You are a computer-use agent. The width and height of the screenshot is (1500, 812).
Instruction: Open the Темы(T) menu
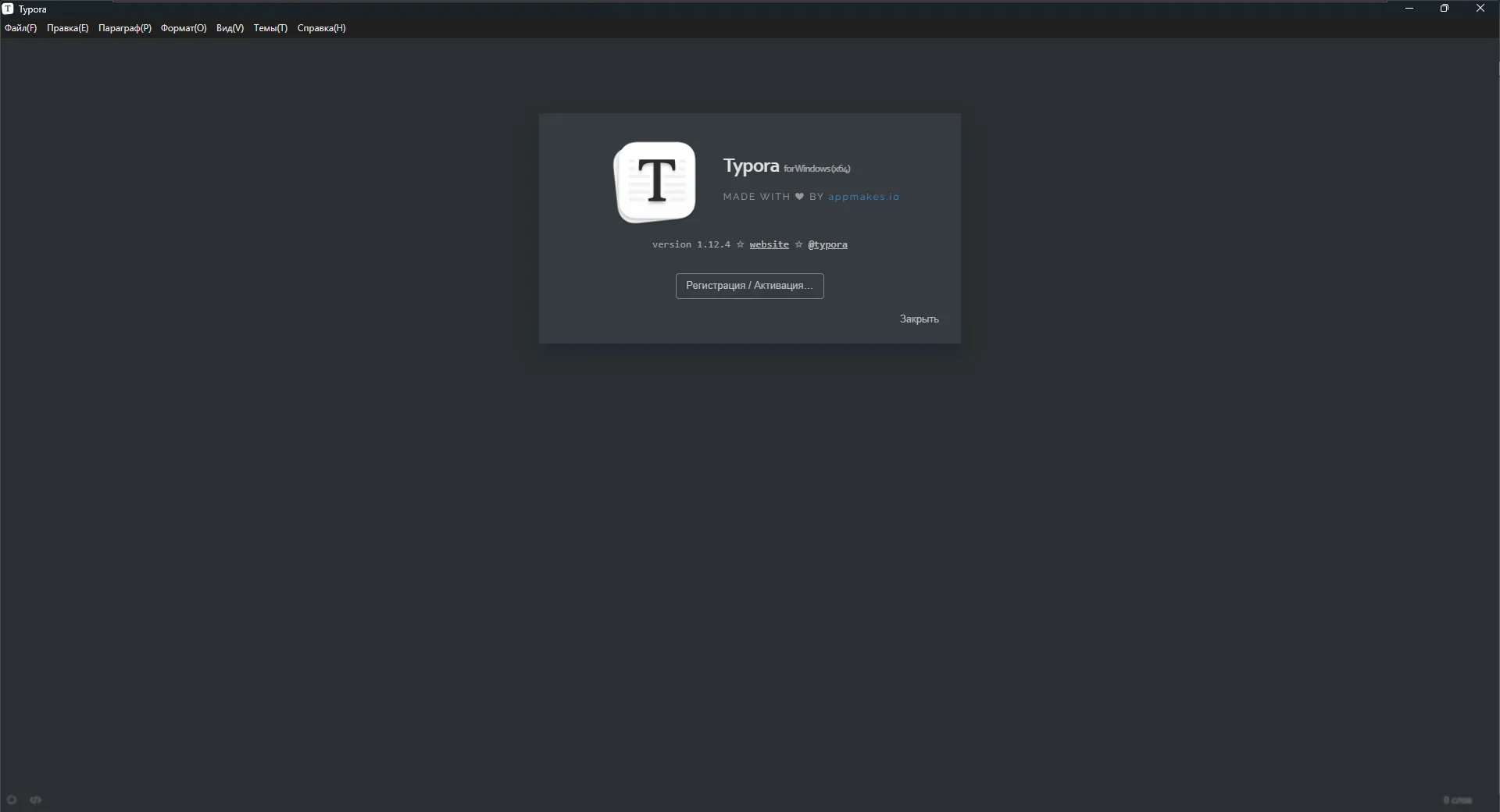tap(270, 28)
